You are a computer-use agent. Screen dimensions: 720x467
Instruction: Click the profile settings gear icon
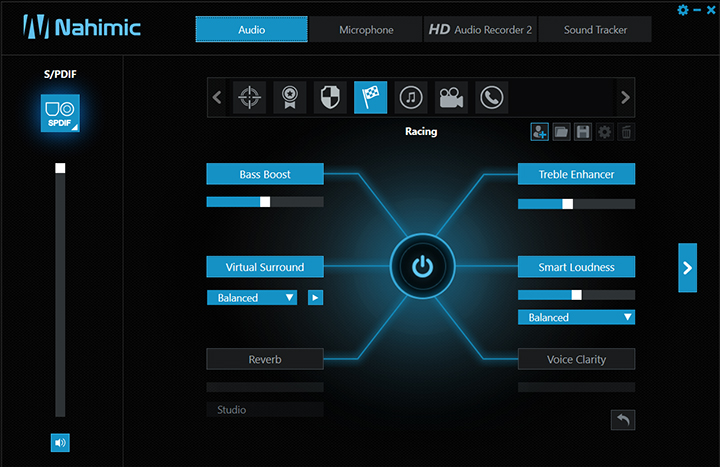[605, 132]
